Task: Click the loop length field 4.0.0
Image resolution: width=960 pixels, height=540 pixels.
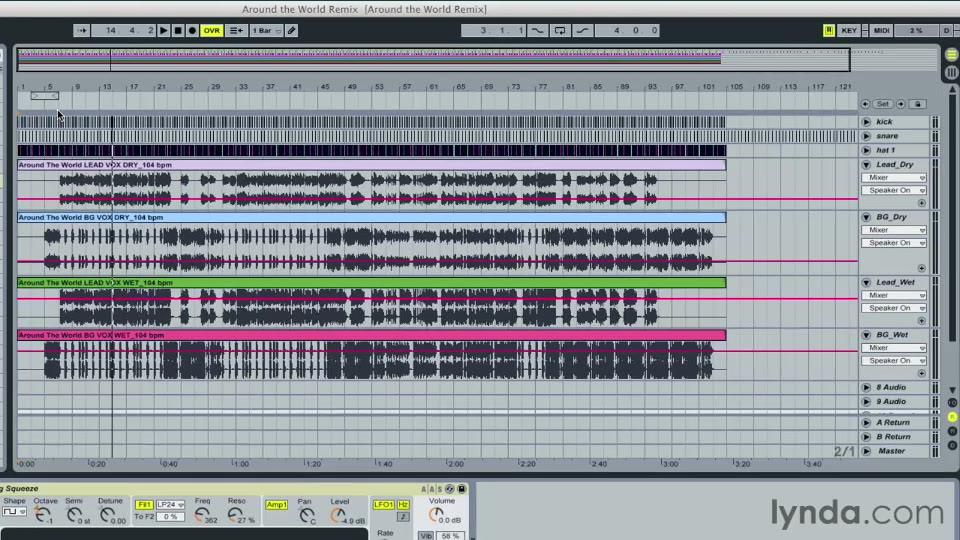Action: click(x=628, y=30)
